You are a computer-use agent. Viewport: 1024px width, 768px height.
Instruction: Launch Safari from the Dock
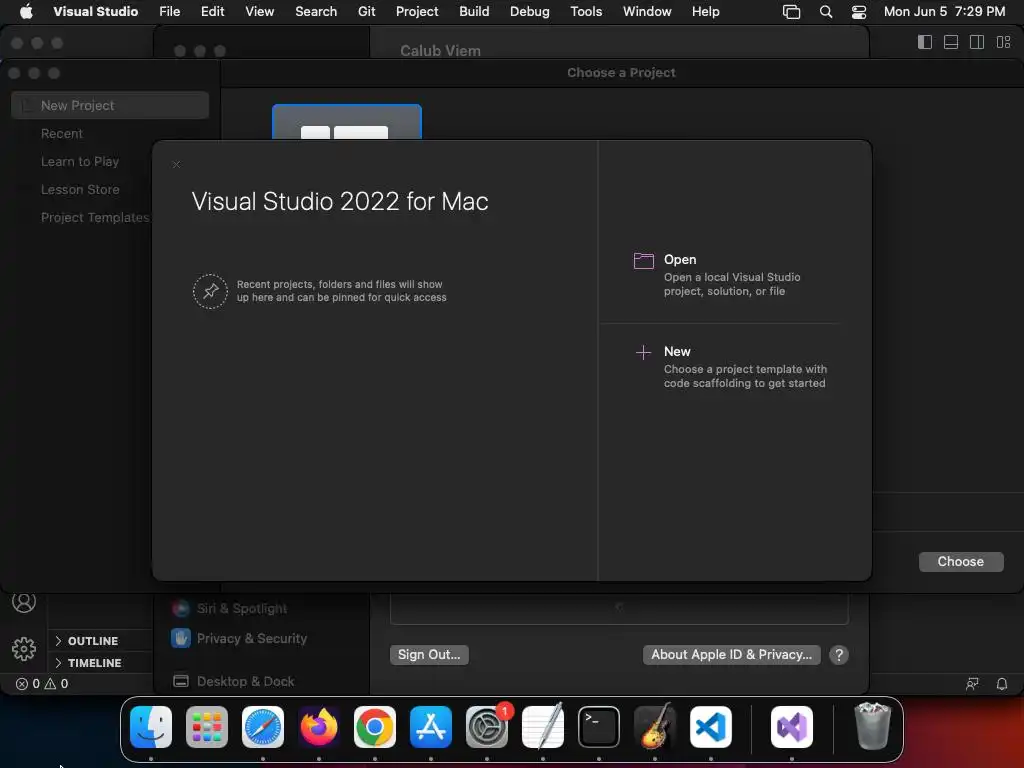(x=263, y=727)
